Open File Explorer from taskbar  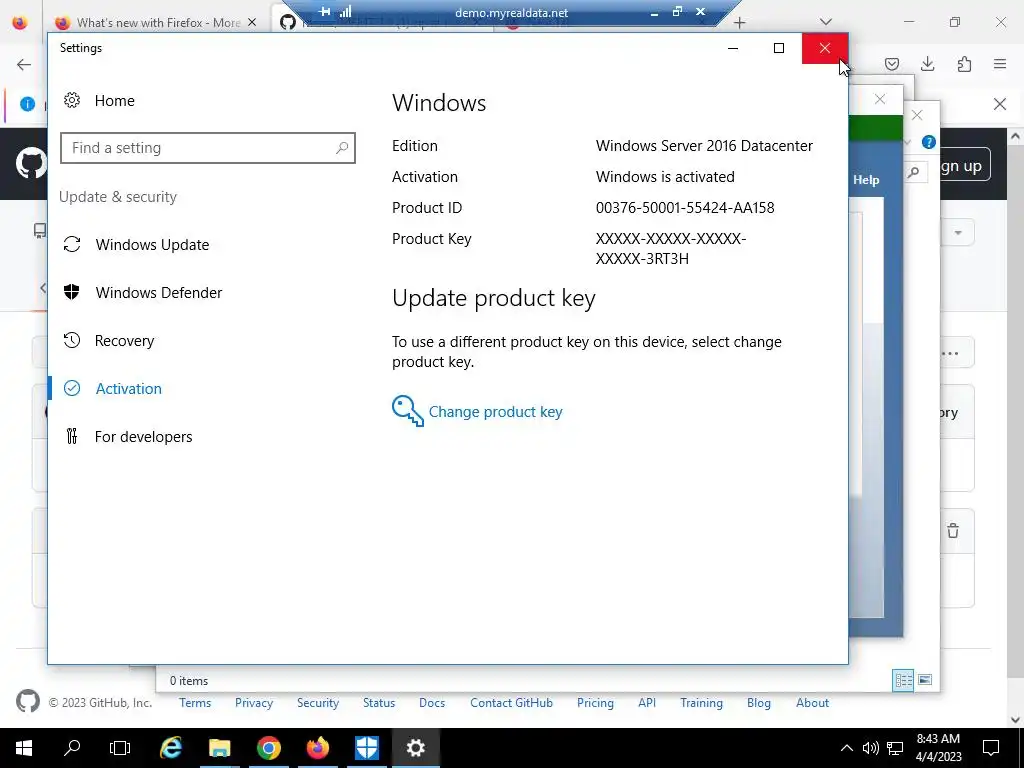pyautogui.click(x=220, y=748)
